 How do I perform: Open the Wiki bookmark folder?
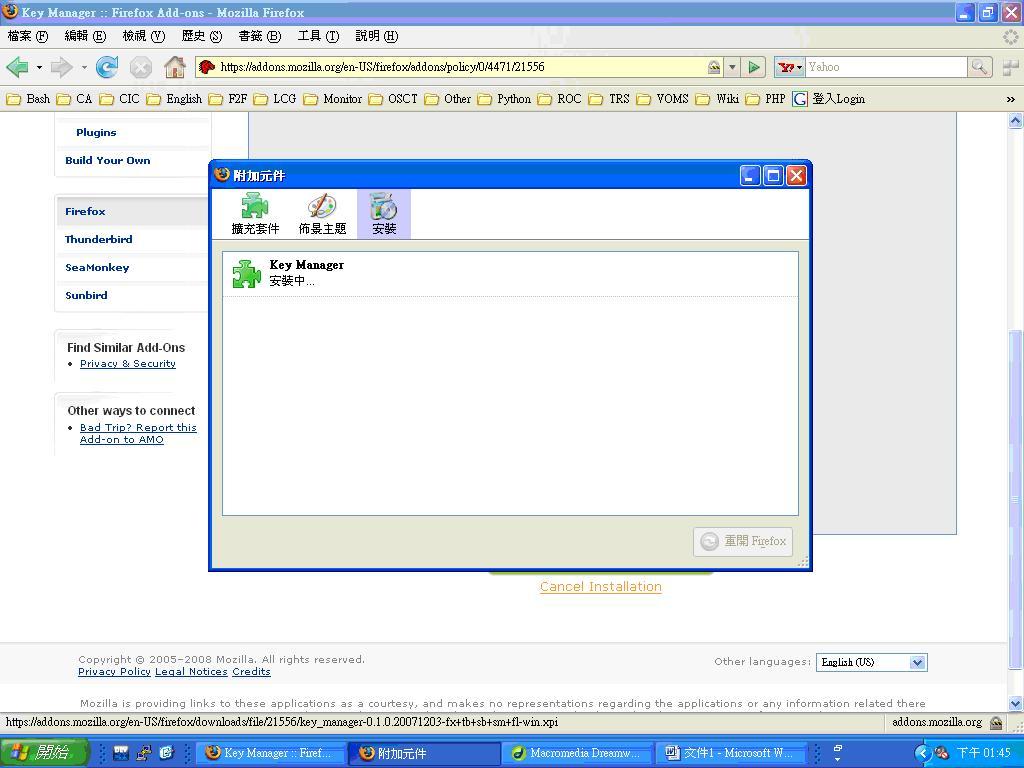click(x=718, y=99)
